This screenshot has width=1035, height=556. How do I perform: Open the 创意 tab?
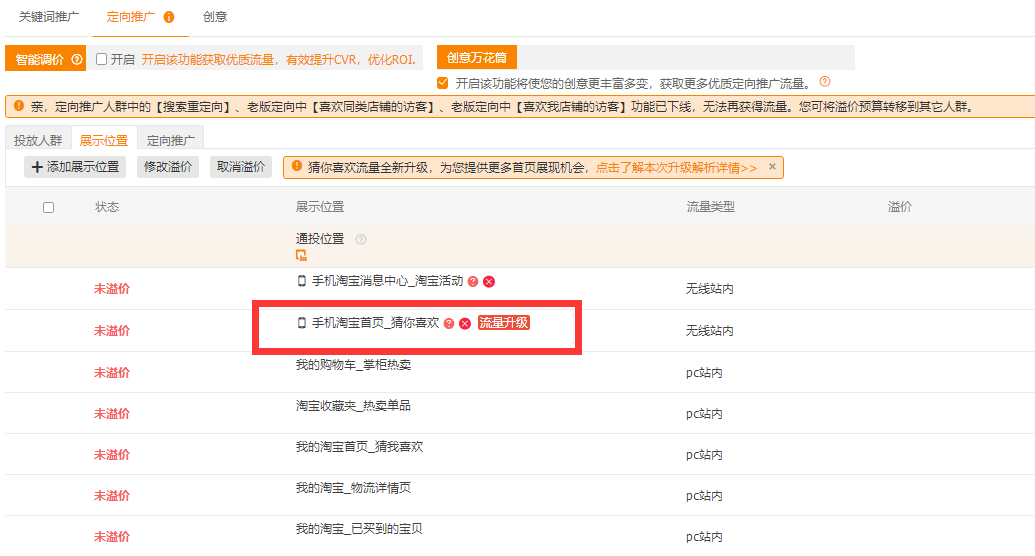215,17
